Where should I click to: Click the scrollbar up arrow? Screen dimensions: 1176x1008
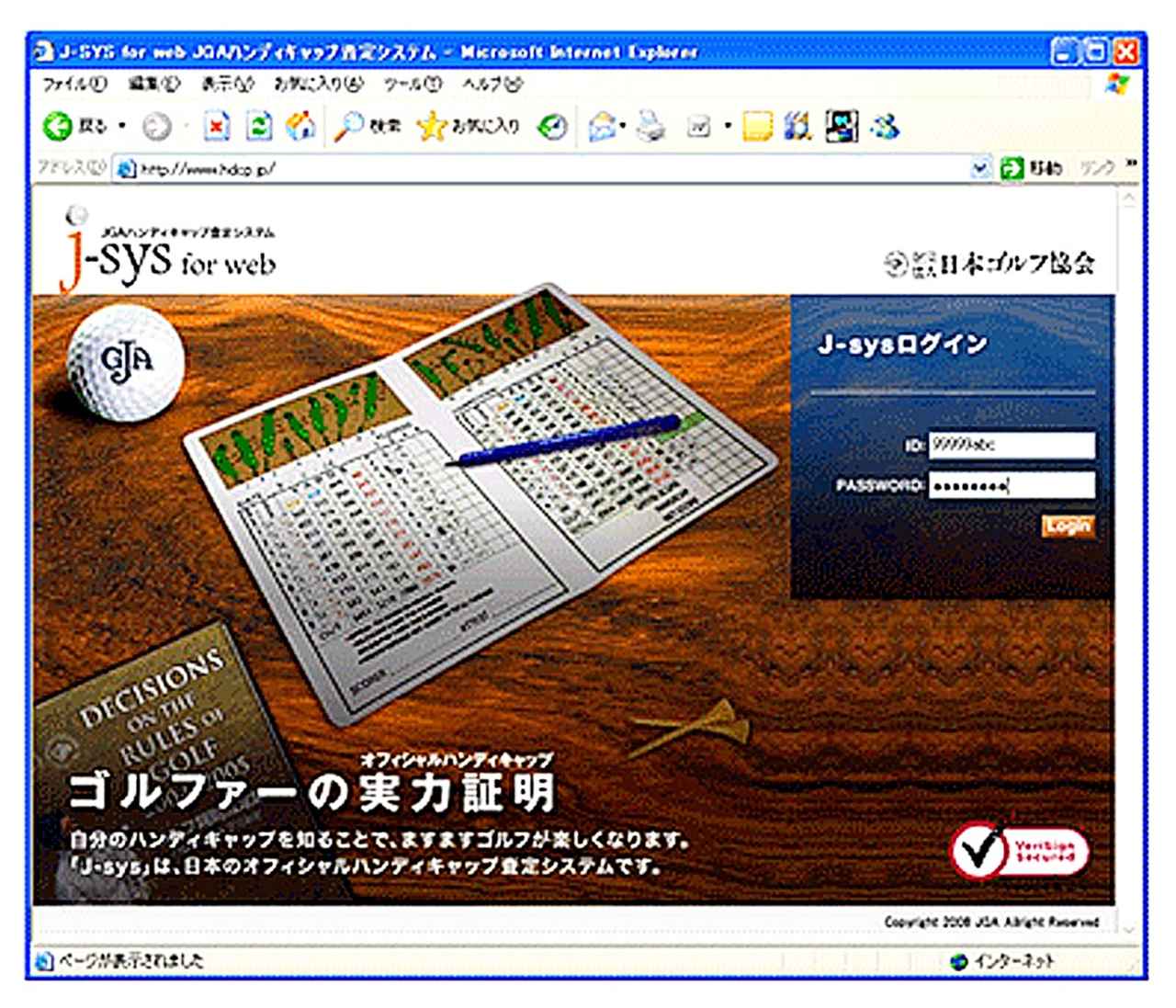1128,198
